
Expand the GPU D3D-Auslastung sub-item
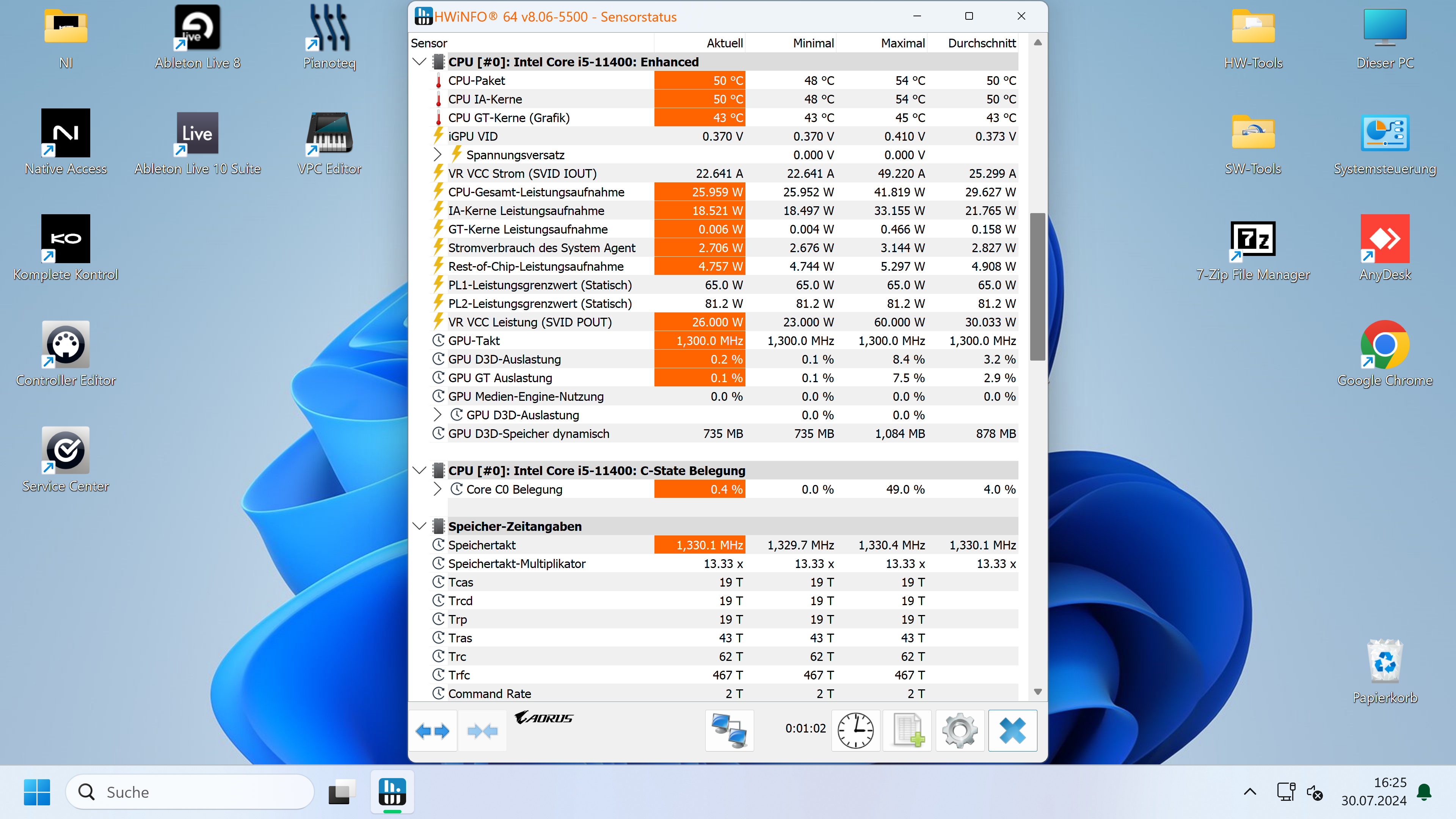click(438, 415)
